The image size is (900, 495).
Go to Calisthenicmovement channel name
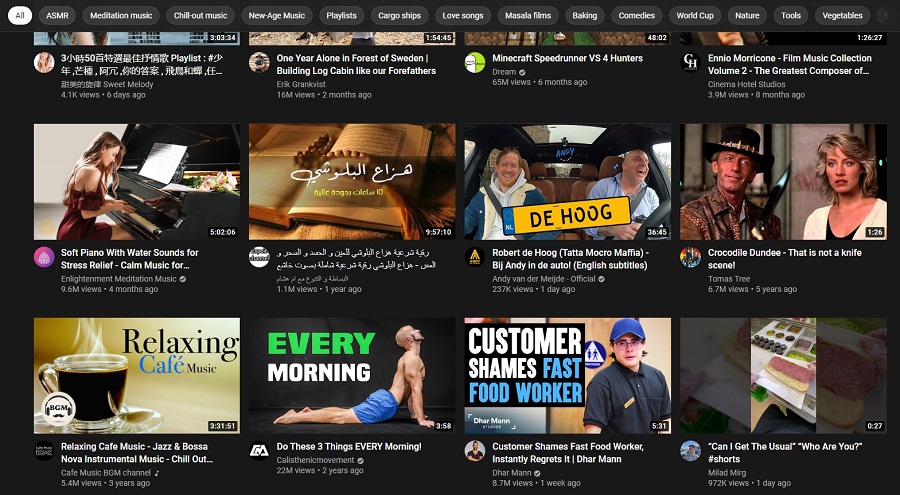click(315, 461)
